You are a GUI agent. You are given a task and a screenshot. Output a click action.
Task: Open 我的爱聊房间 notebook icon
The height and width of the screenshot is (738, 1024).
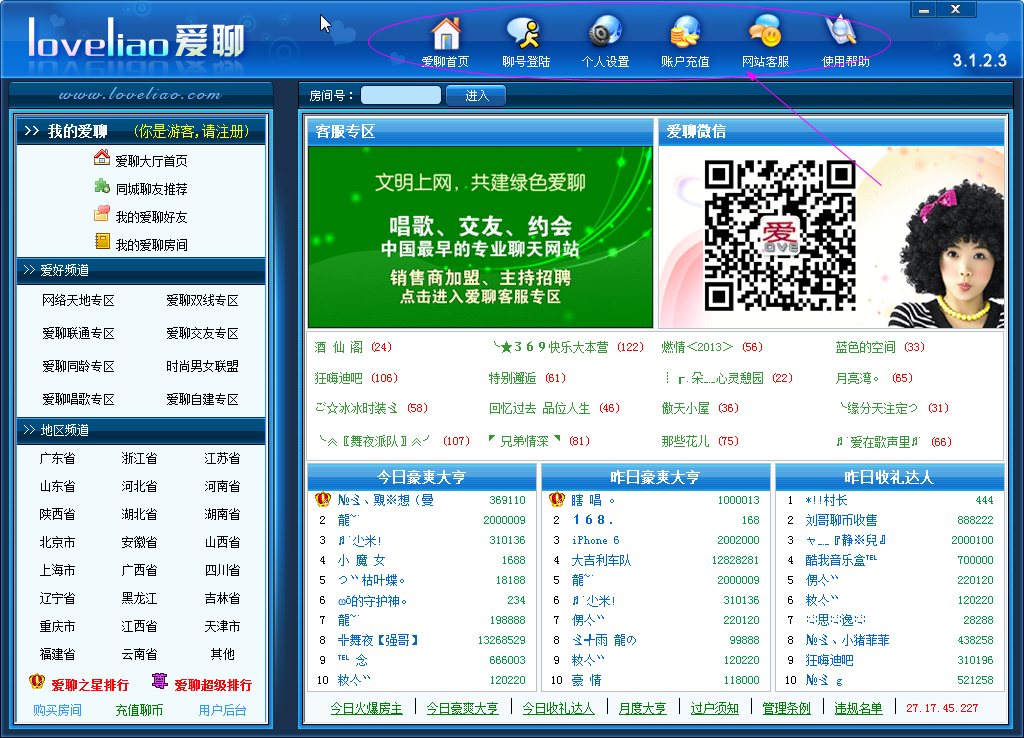pos(102,242)
